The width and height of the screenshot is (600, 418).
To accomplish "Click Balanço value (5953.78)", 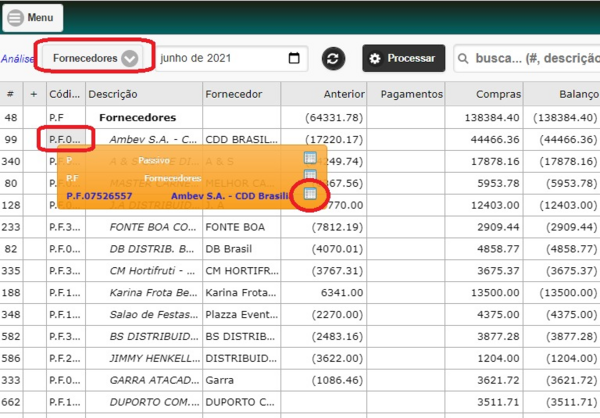I will point(571,183).
